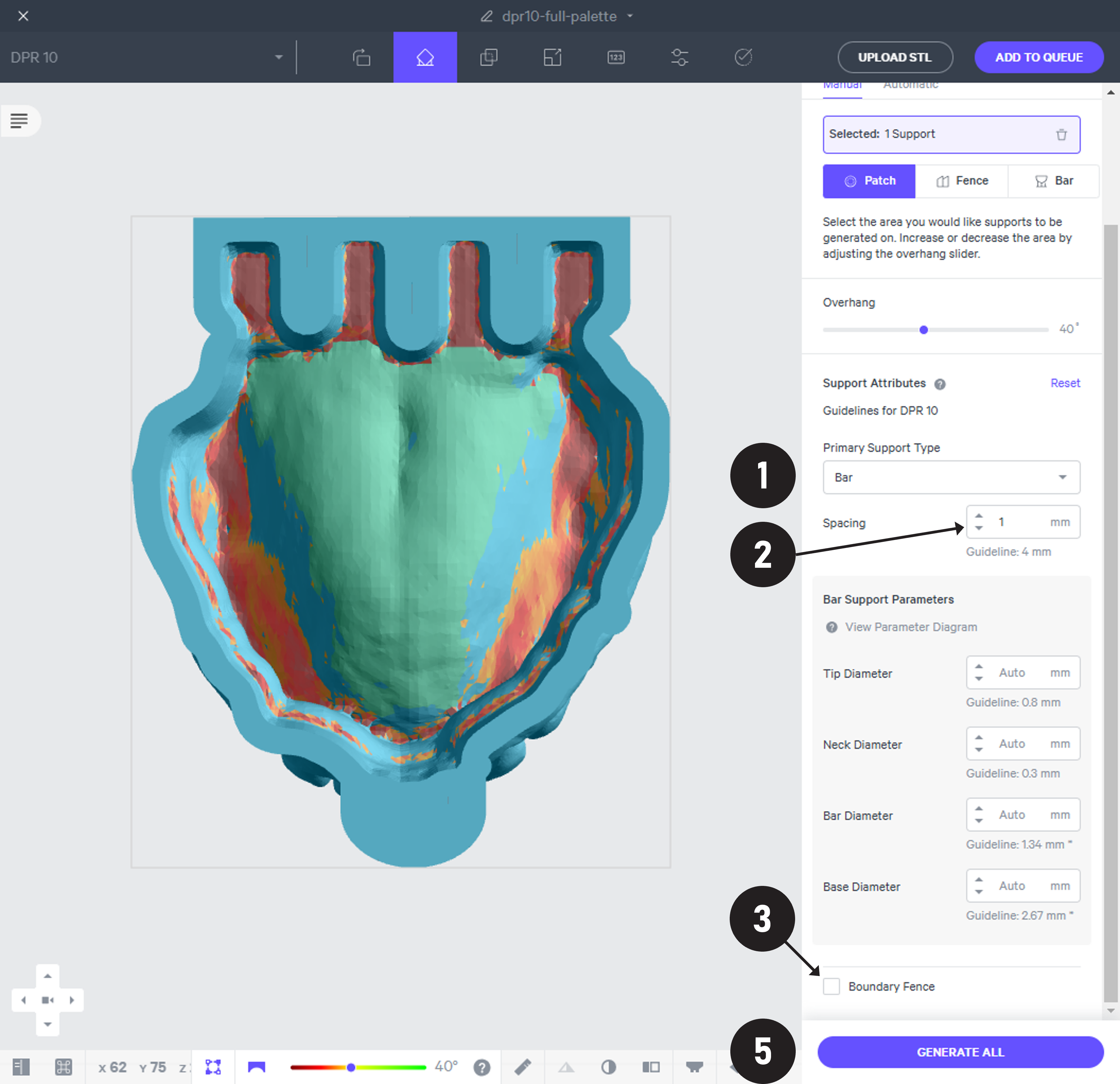Decrease Bar Diameter with down stepper arrow
Viewport: 1120px width, 1084px height.
(x=979, y=820)
